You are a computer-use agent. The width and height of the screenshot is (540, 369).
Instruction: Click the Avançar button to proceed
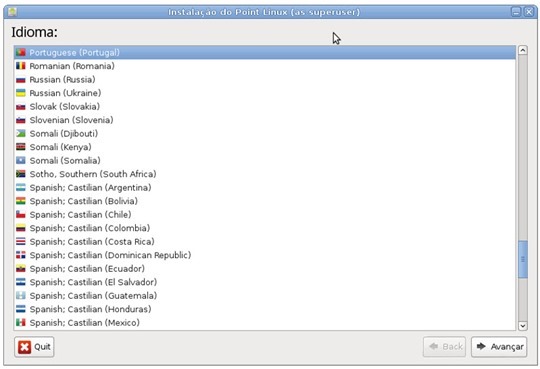point(499,347)
